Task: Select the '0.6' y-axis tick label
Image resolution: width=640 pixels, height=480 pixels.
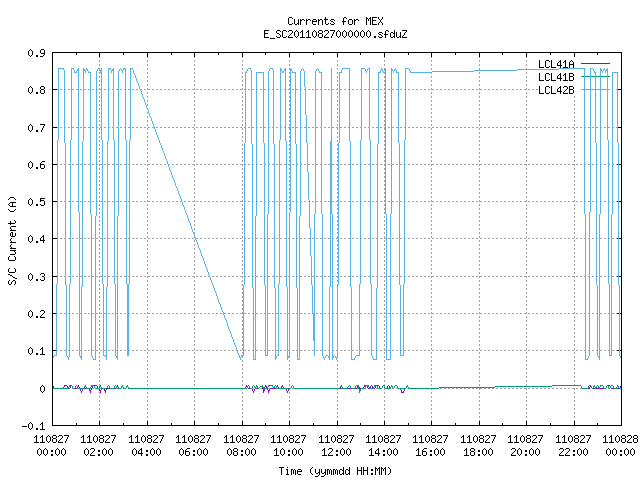Action: (36, 165)
